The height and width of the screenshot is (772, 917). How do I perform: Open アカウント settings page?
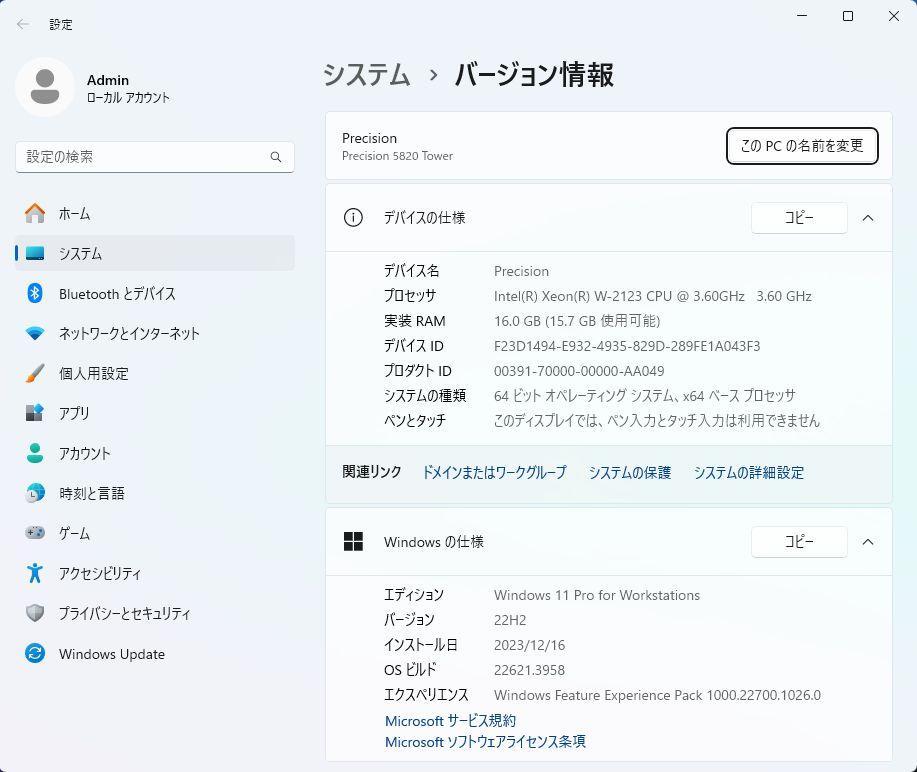[155, 453]
